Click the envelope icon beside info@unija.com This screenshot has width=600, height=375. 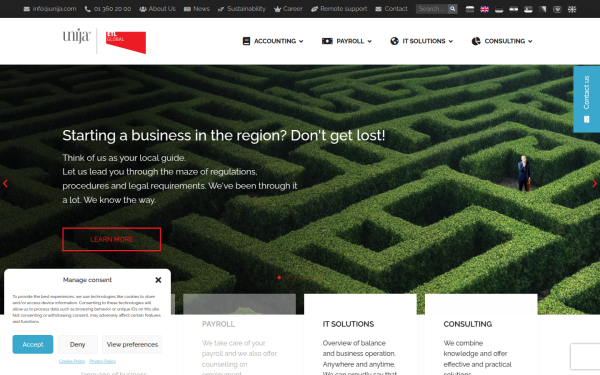(x=26, y=9)
